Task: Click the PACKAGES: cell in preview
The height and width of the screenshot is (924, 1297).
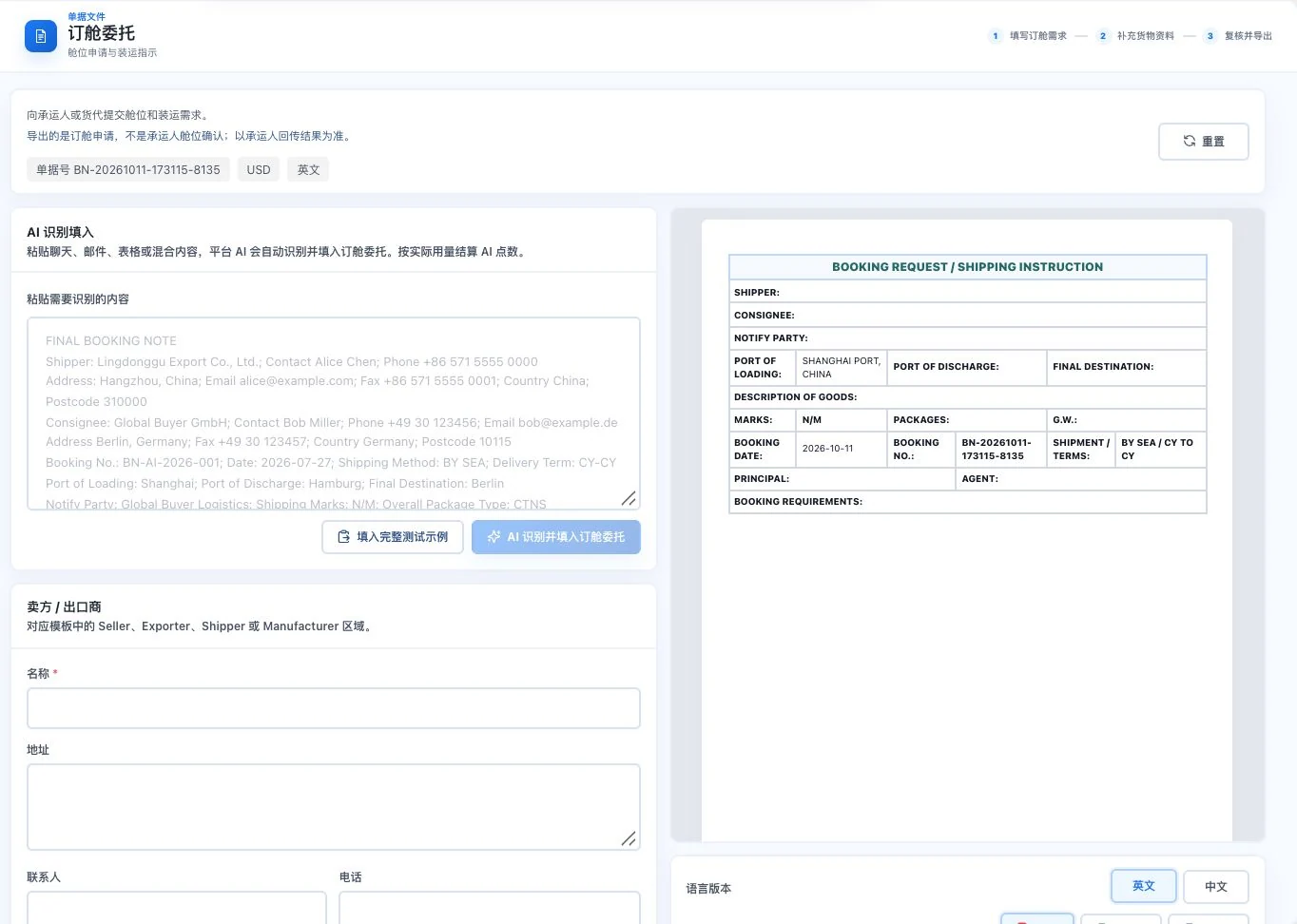Action: pyautogui.click(x=967, y=420)
